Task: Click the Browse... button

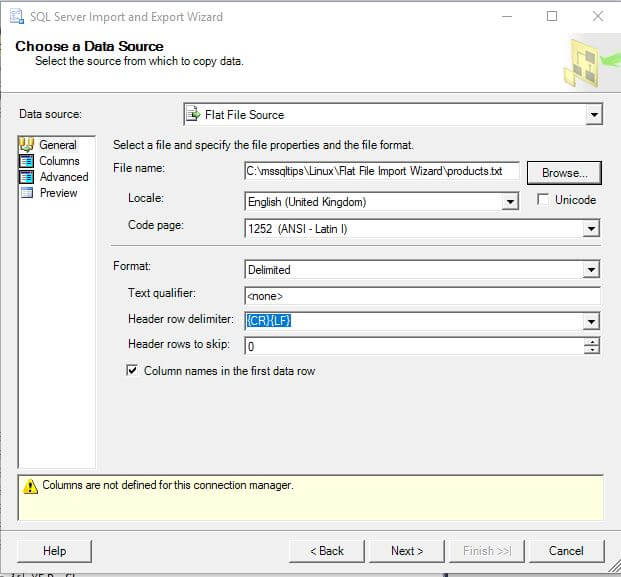Action: tap(564, 173)
